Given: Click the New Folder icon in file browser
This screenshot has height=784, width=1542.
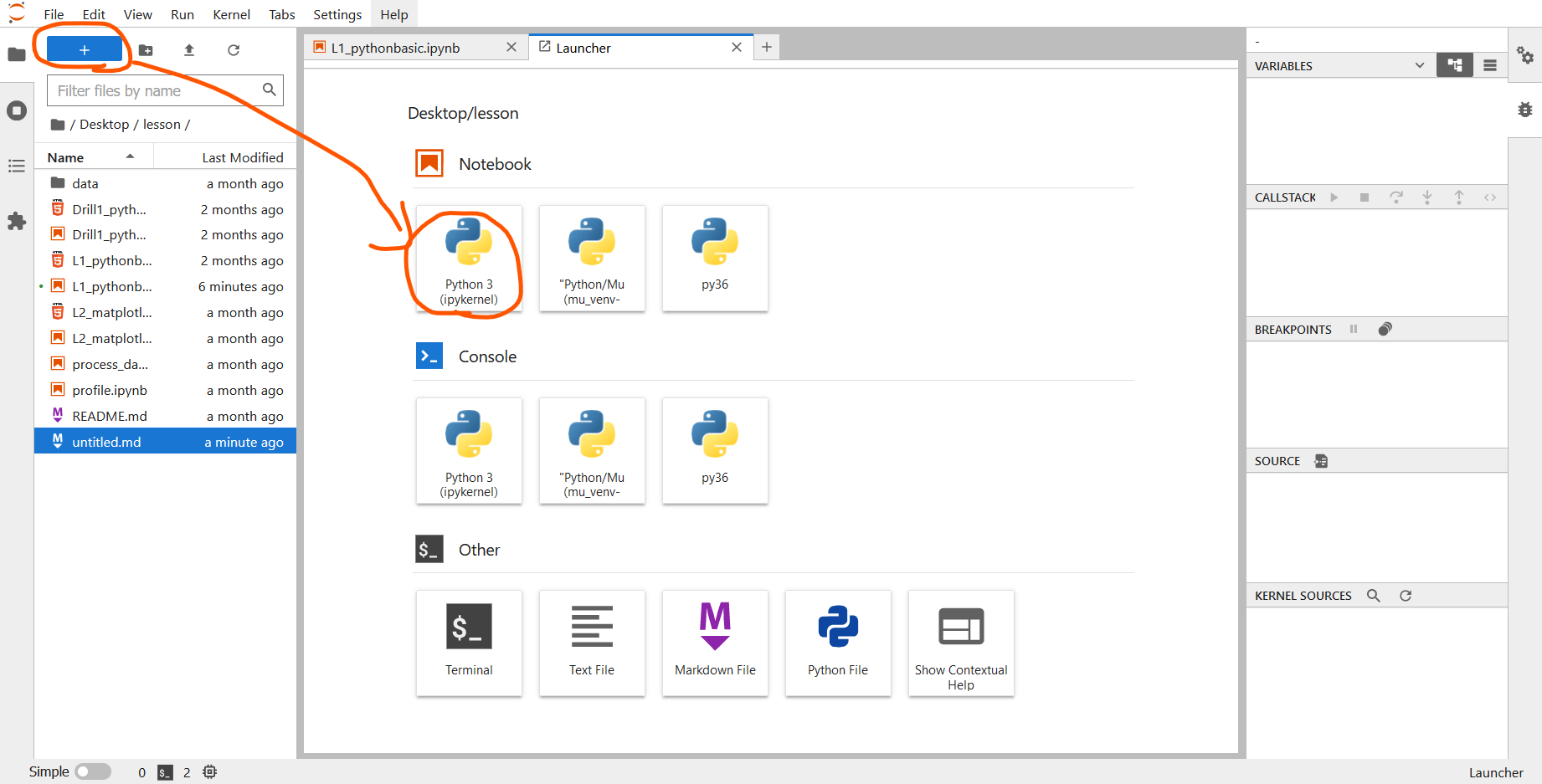Looking at the screenshot, I should (x=146, y=50).
